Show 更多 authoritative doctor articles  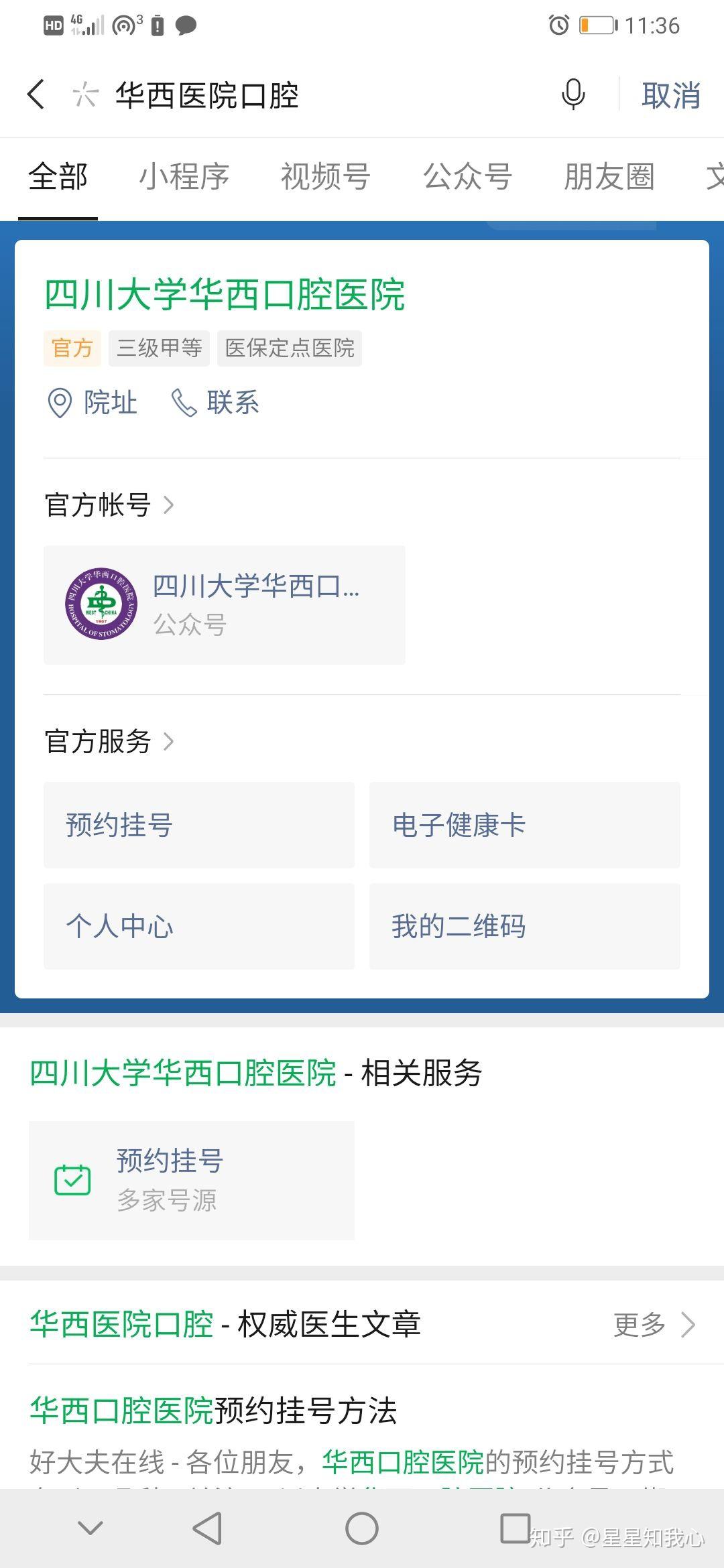point(654,1325)
